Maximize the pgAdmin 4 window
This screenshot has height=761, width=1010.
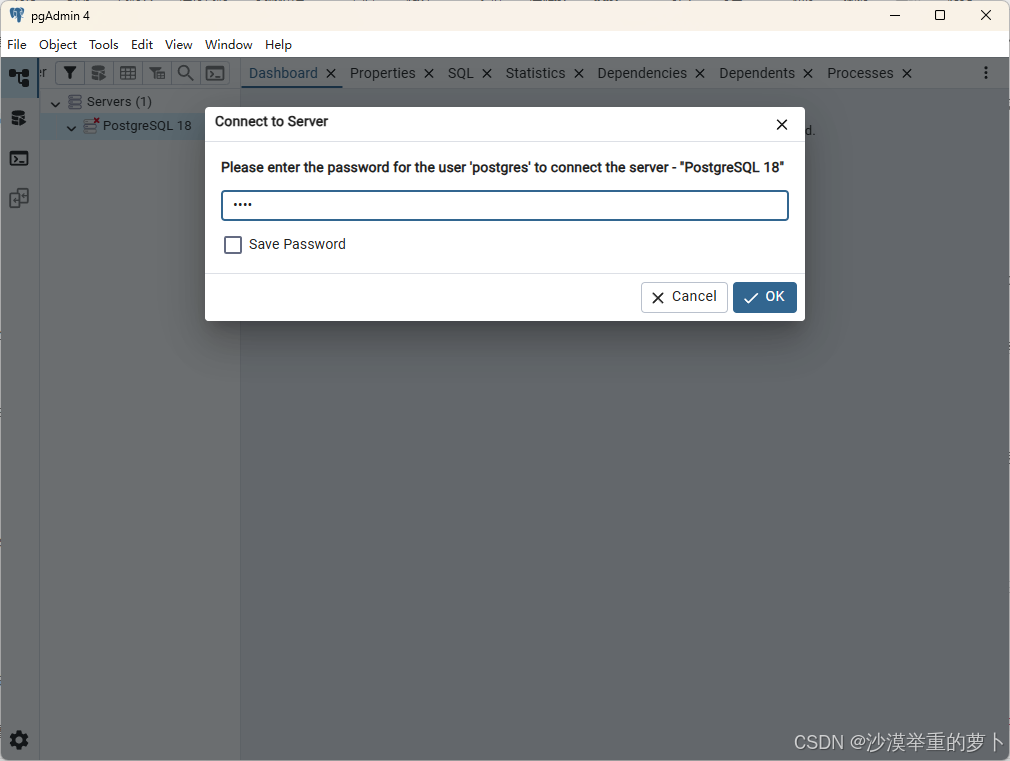coord(940,15)
